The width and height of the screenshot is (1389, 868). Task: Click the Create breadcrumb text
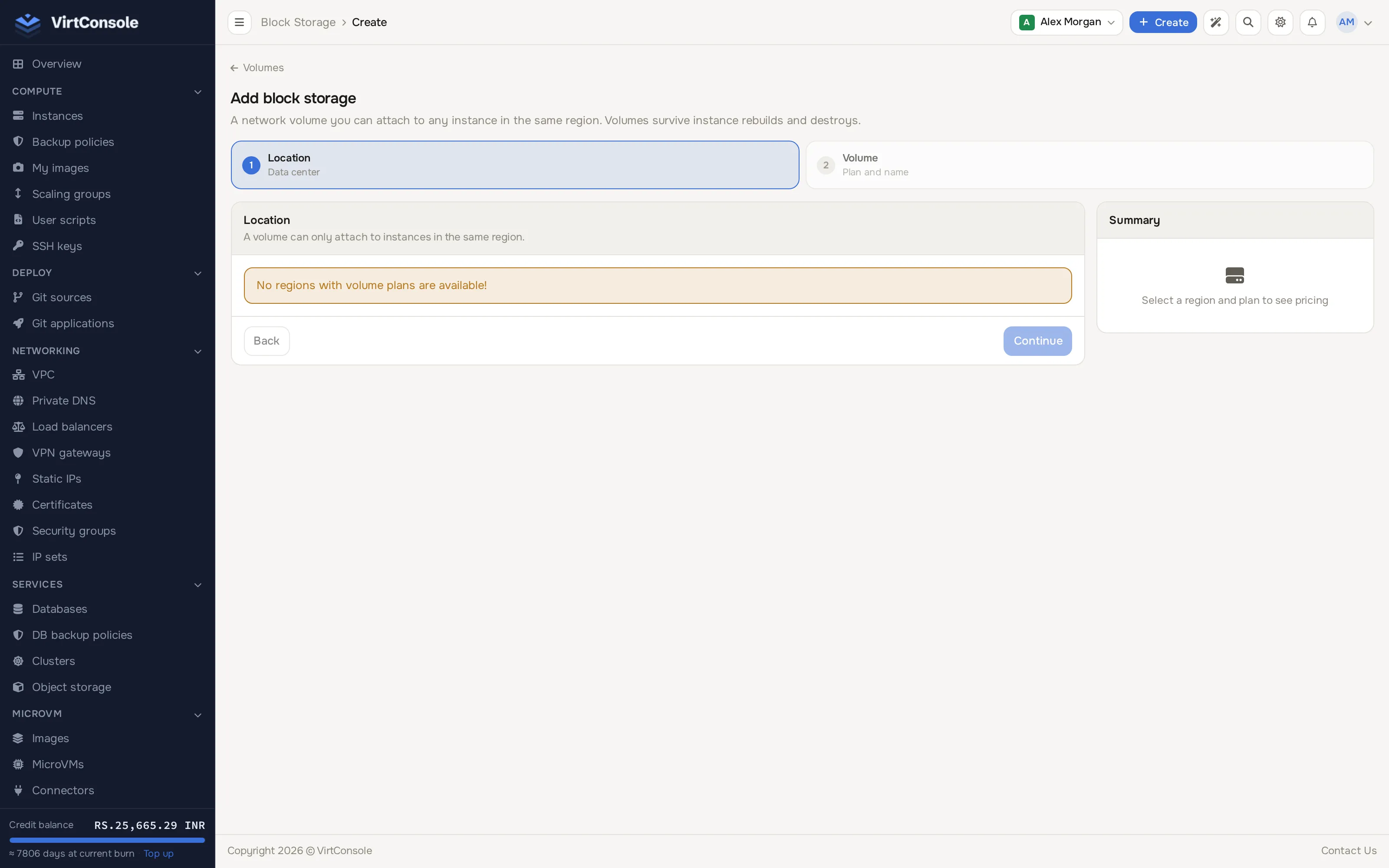point(369,23)
